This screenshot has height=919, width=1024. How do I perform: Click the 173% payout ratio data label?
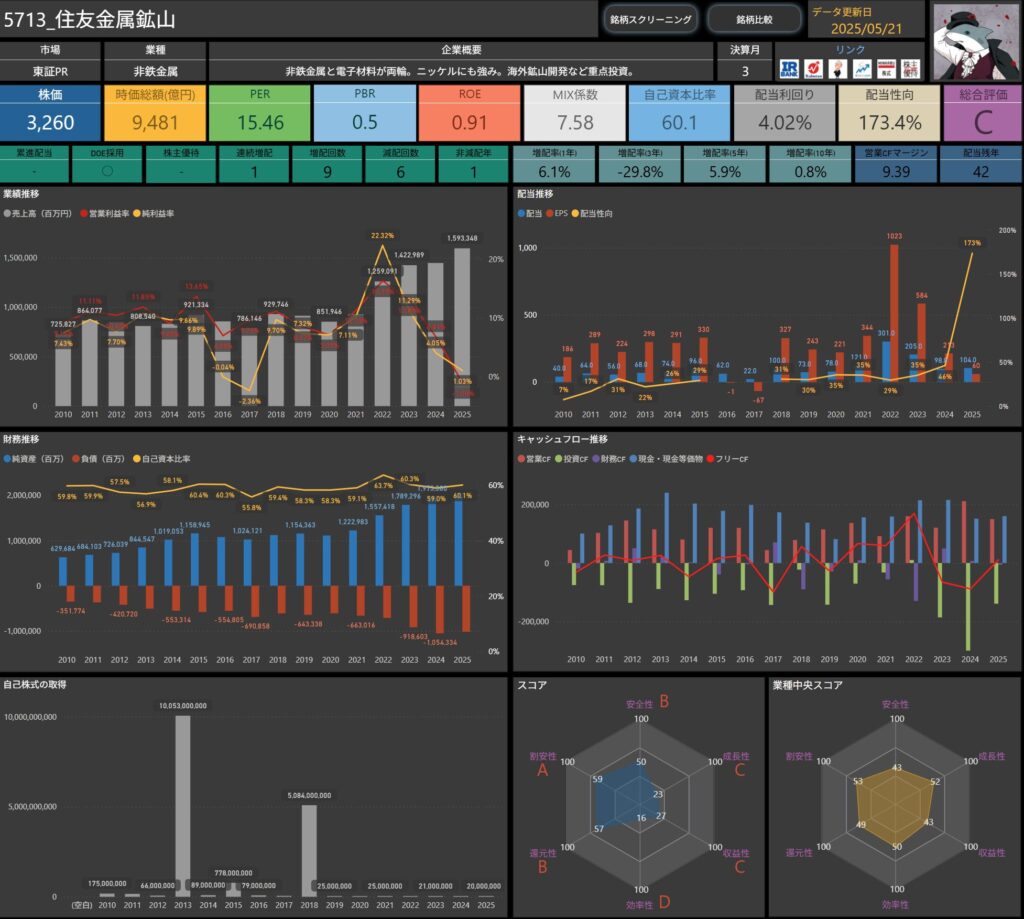click(972, 243)
